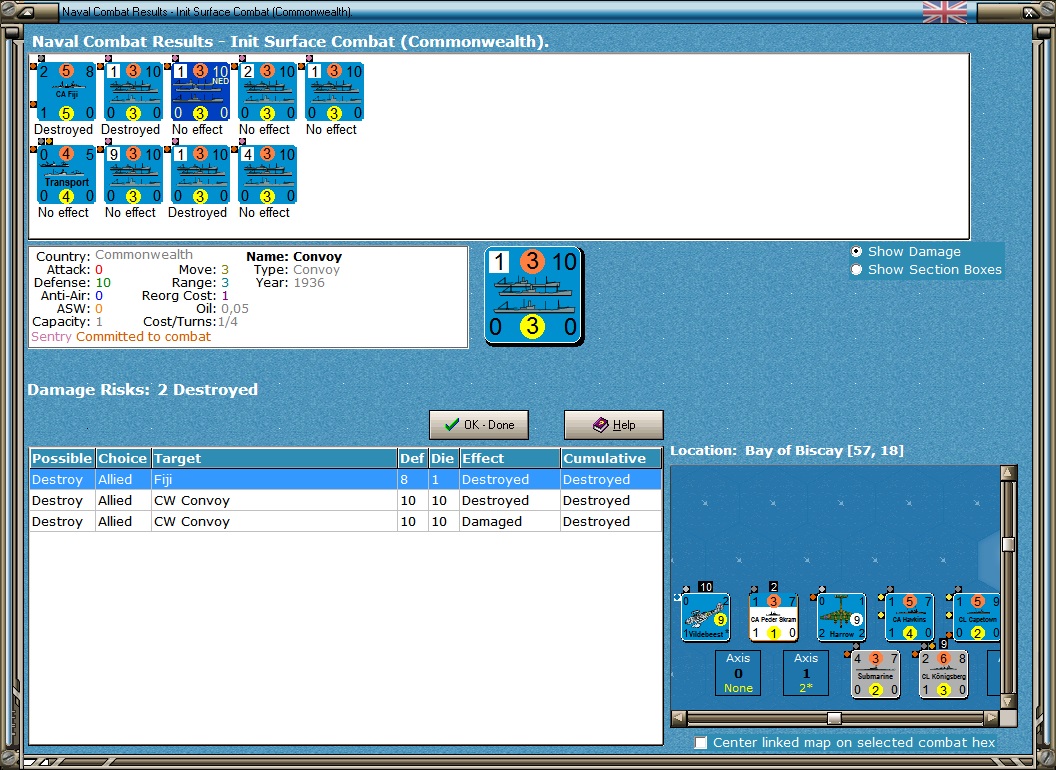The height and width of the screenshot is (770, 1056).
Task: Select the convoy counter numbered 2
Action: [267, 92]
